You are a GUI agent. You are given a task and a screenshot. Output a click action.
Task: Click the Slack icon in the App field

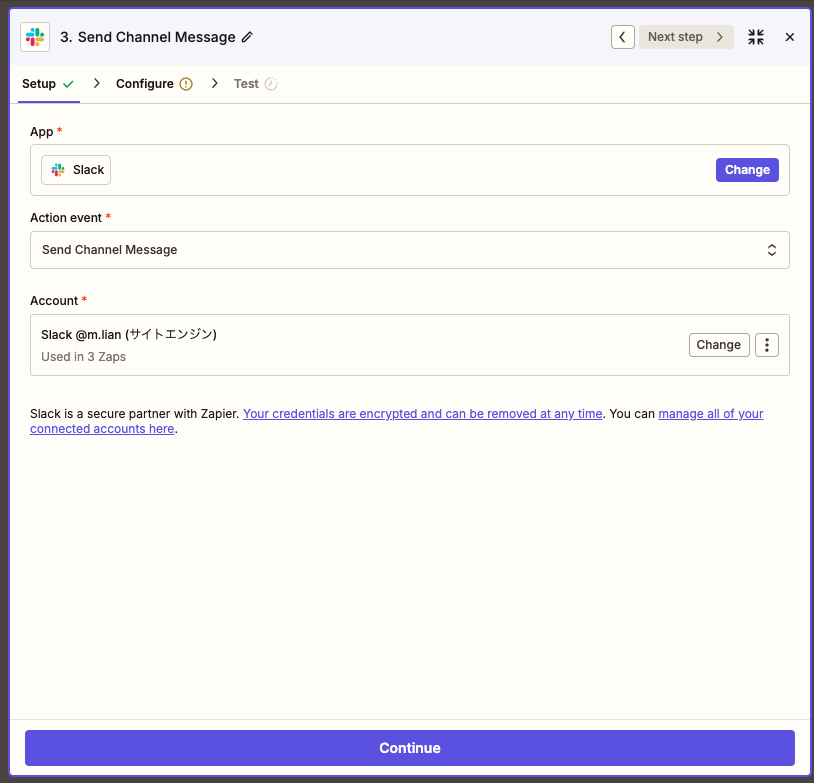tap(58, 170)
